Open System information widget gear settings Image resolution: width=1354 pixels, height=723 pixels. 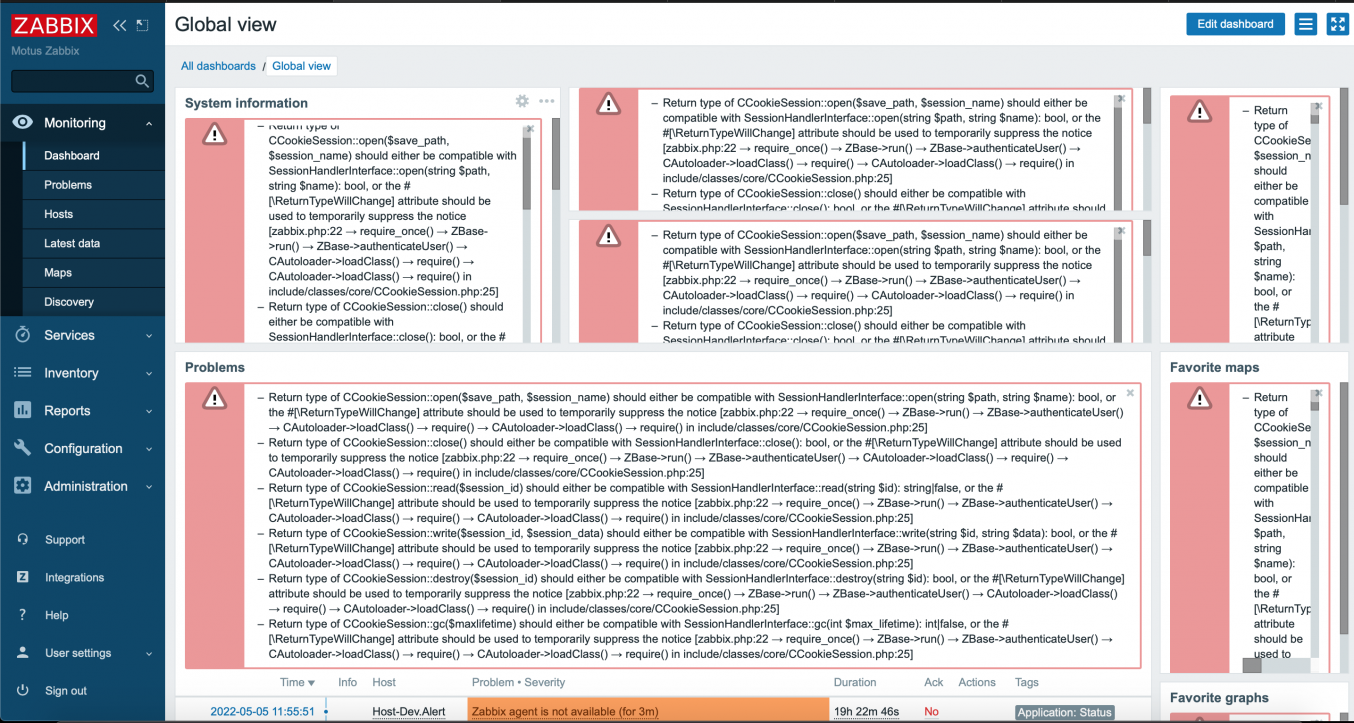pyautogui.click(x=522, y=101)
